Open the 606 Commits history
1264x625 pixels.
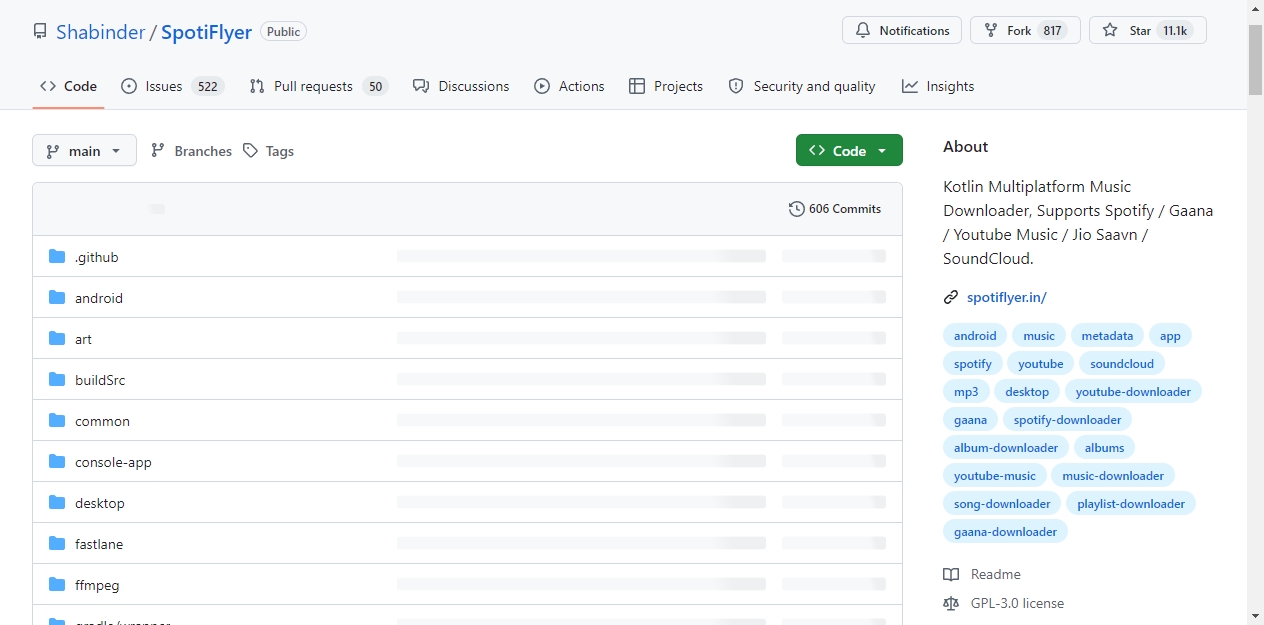pyautogui.click(x=835, y=209)
